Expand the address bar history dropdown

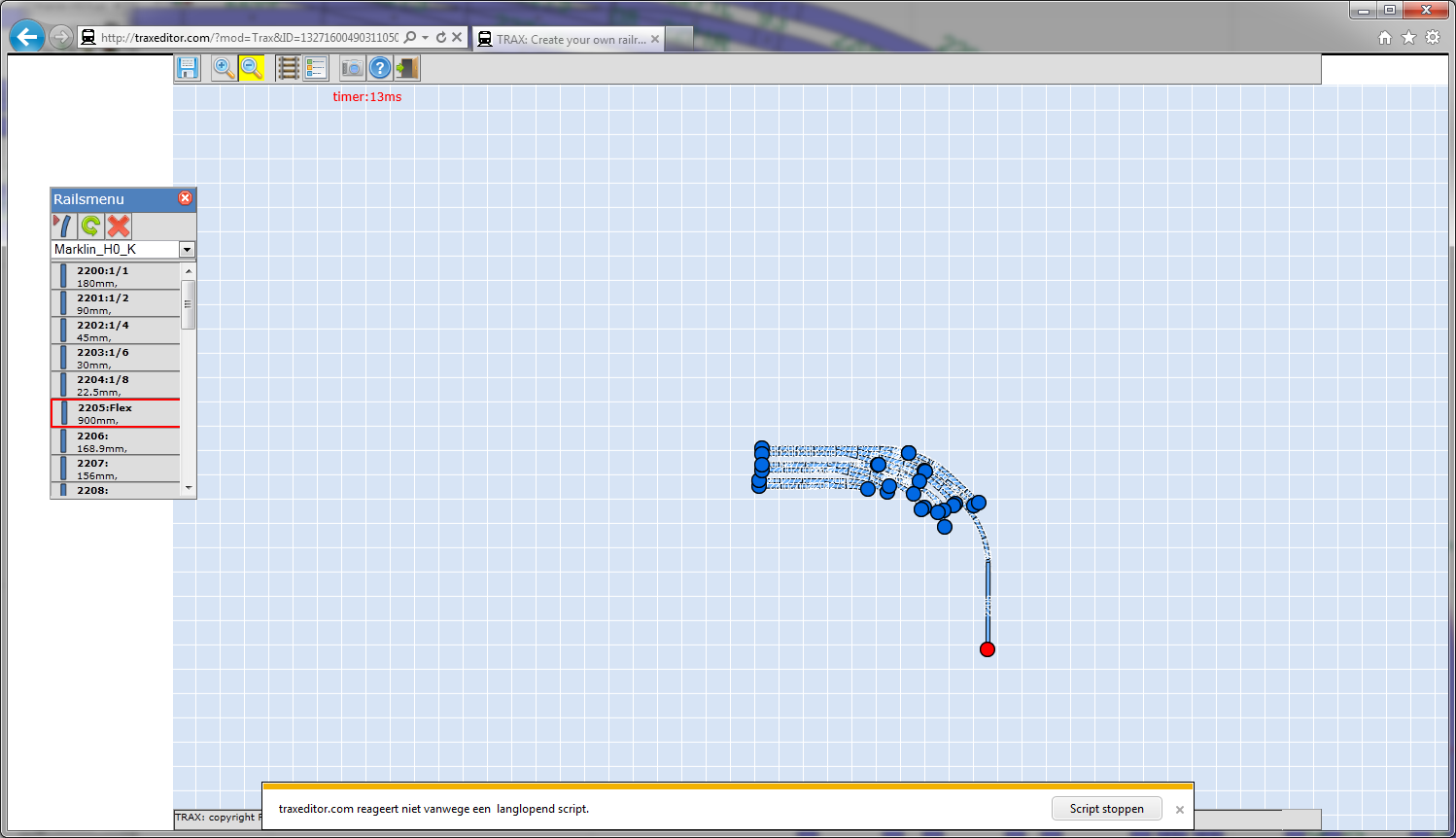(x=426, y=38)
